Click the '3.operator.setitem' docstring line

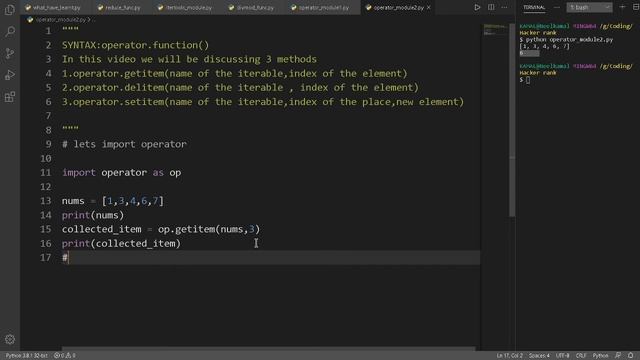(263, 102)
